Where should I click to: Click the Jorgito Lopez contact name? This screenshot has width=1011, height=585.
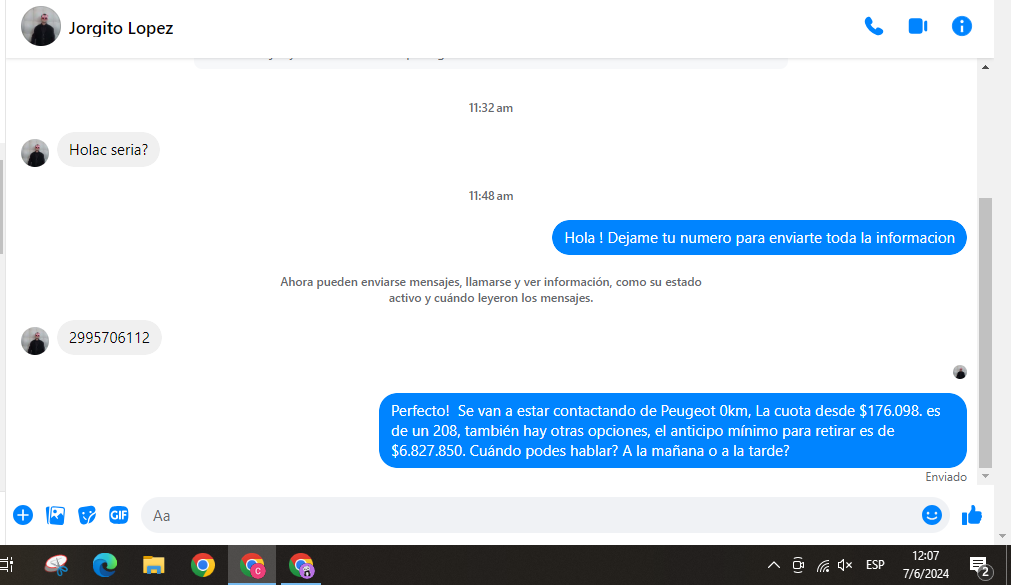121,28
